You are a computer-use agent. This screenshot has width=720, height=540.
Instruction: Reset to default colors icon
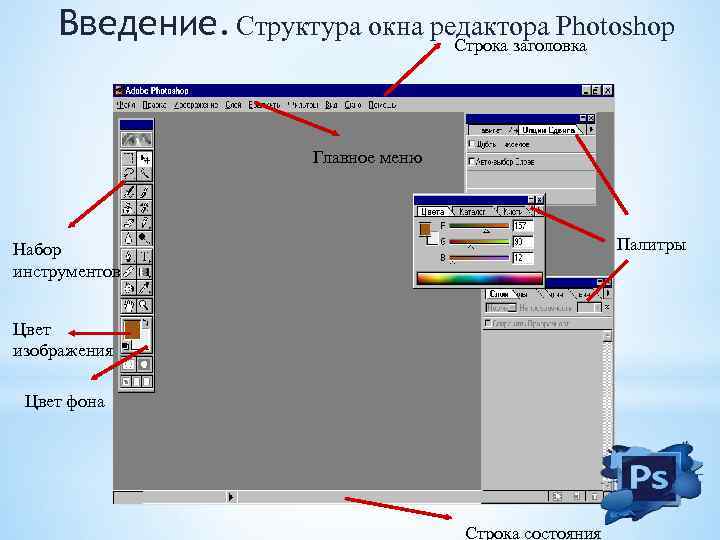click(x=125, y=346)
